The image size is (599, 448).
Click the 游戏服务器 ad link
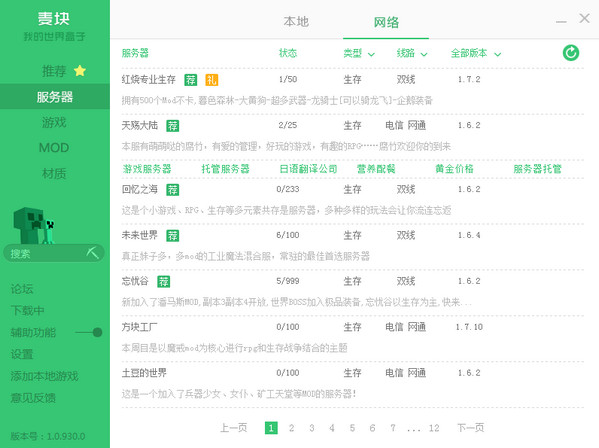coord(147,169)
